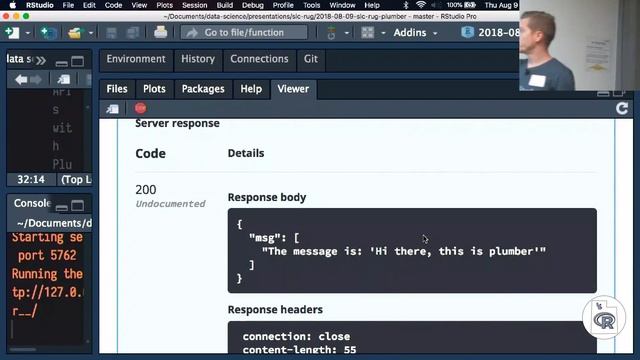640x360 pixels.
Task: Focus the Go to file/function search box
Action: pos(244,33)
